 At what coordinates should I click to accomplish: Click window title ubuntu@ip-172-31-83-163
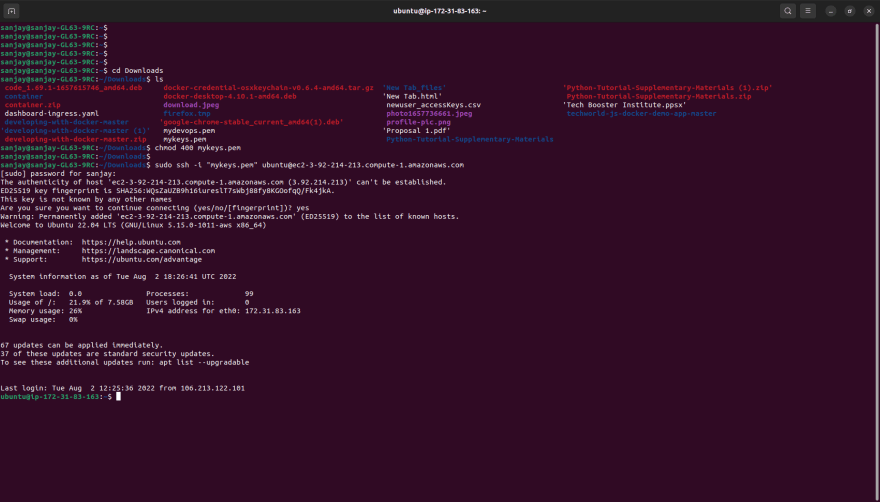pyautogui.click(x=439, y=11)
